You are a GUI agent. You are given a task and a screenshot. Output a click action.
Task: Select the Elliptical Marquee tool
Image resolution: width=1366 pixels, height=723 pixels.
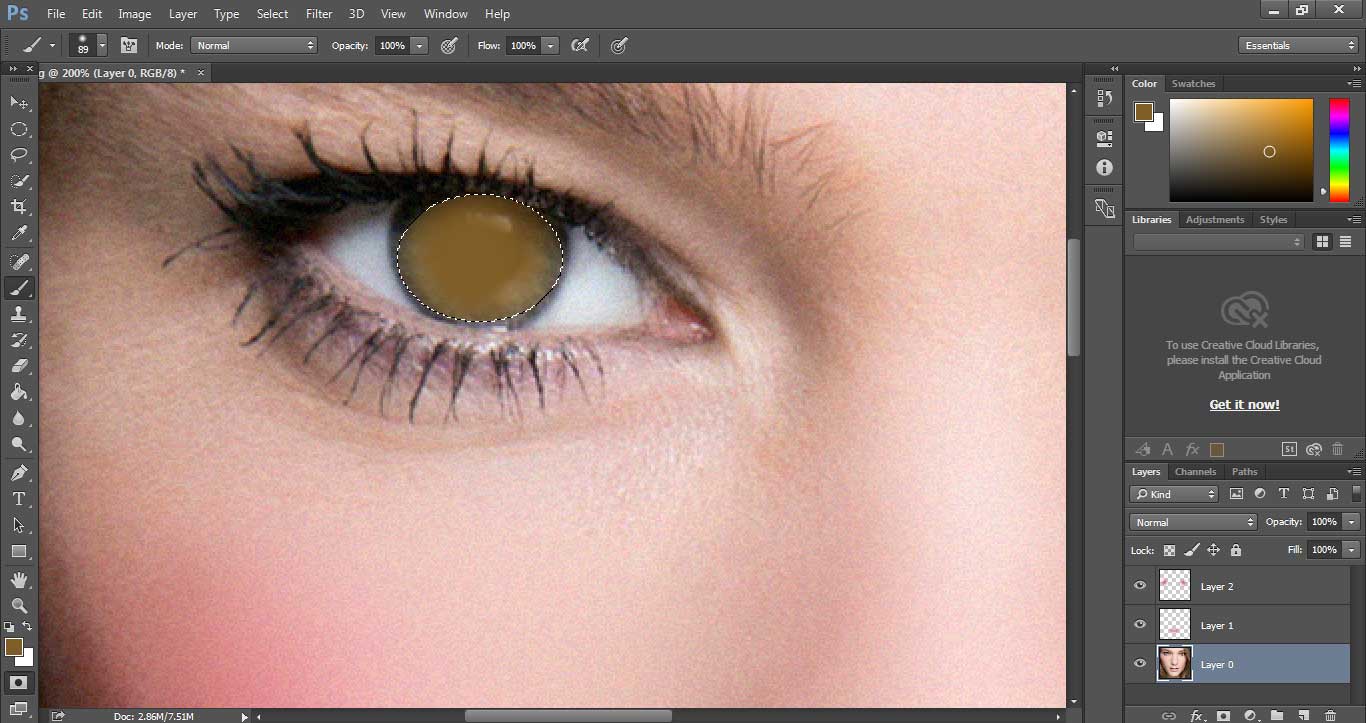coord(19,129)
